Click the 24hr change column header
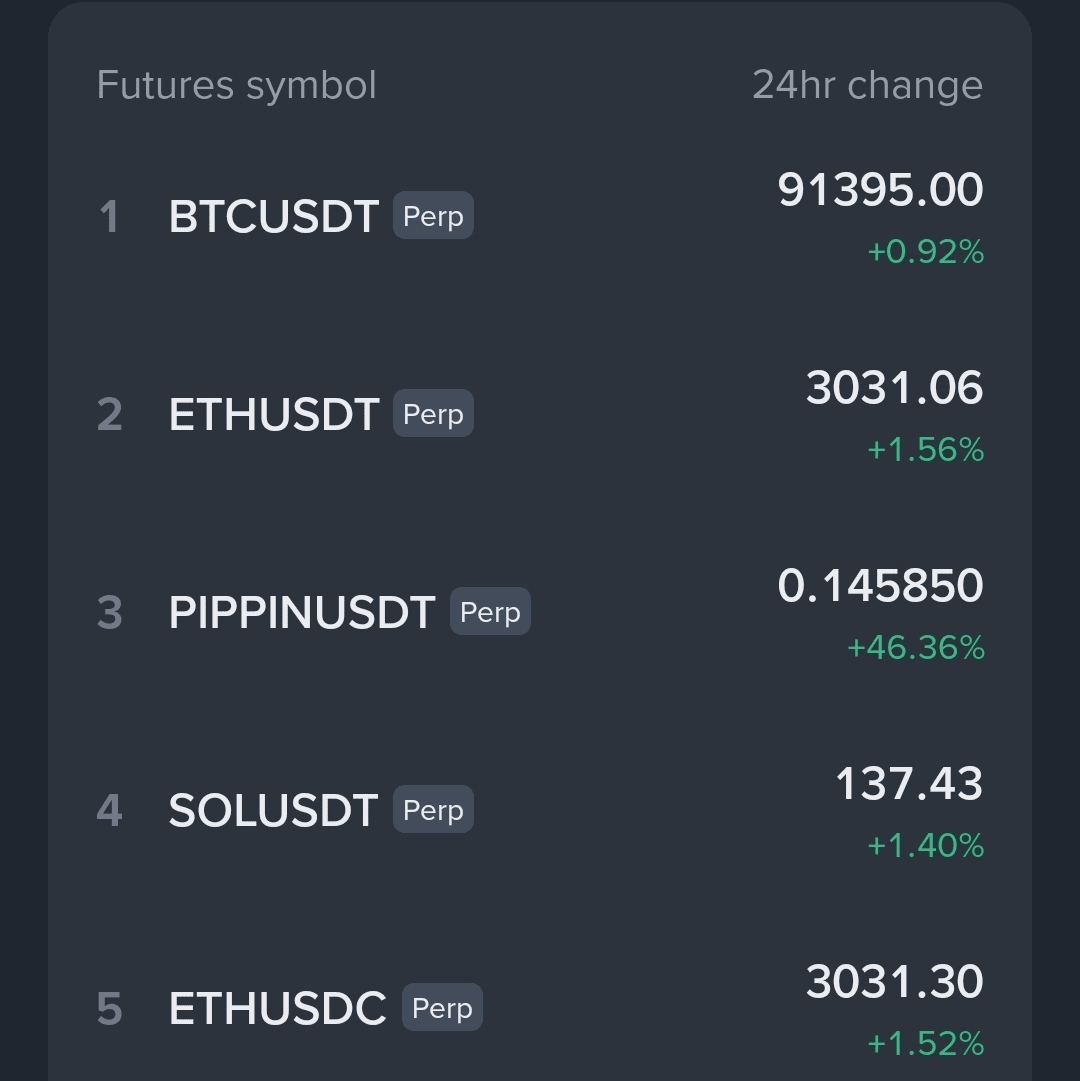 point(867,86)
